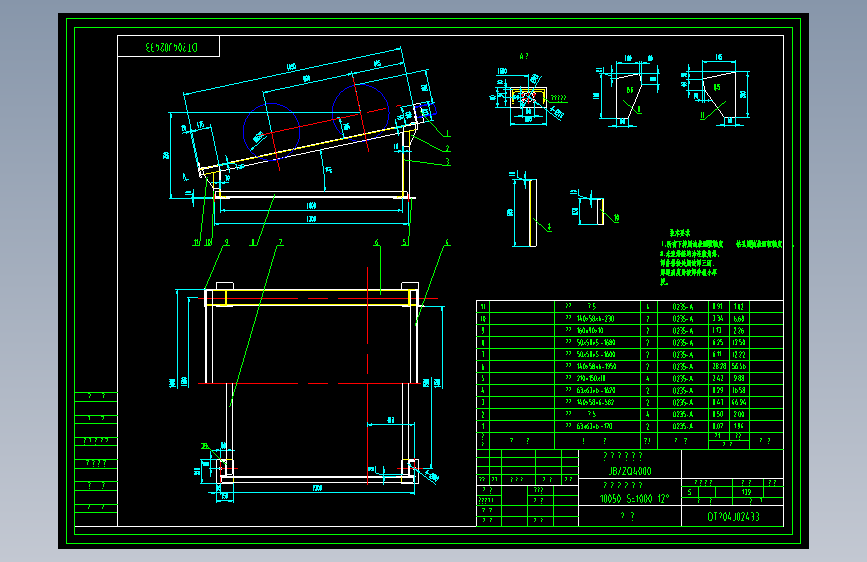Click the right blue circle in the side view

click(x=360, y=112)
